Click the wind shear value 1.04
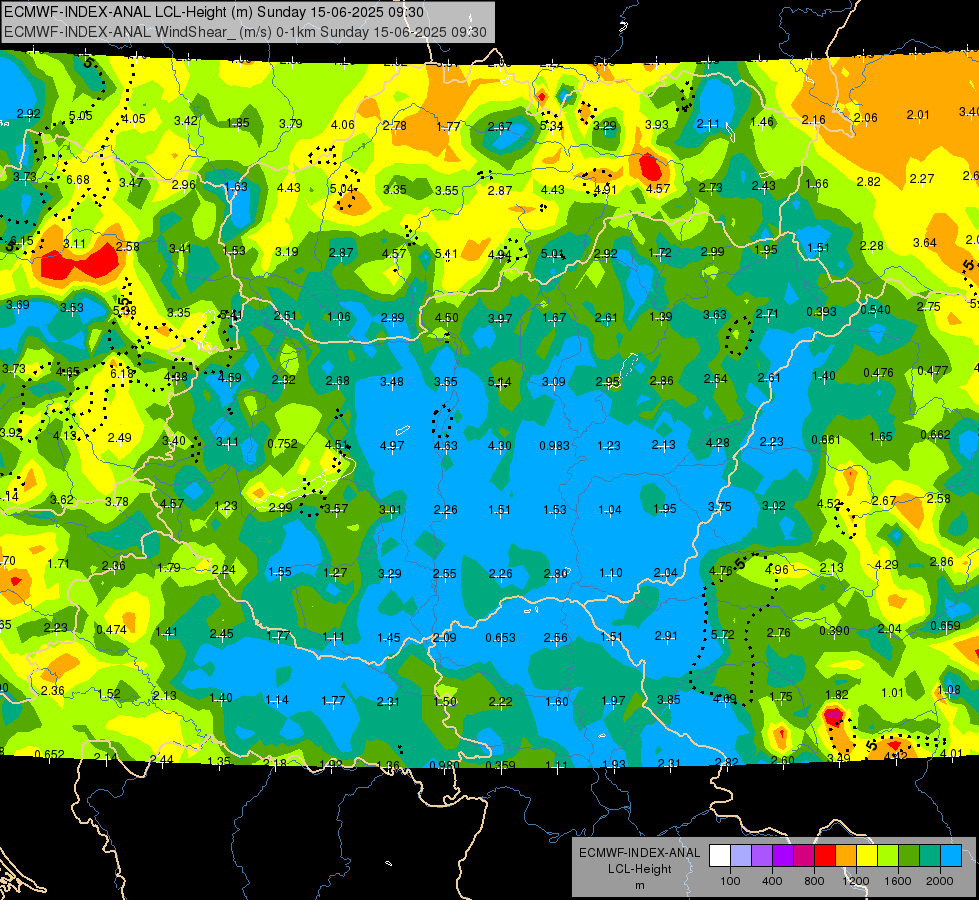Image resolution: width=979 pixels, height=900 pixels. pyautogui.click(x=610, y=510)
